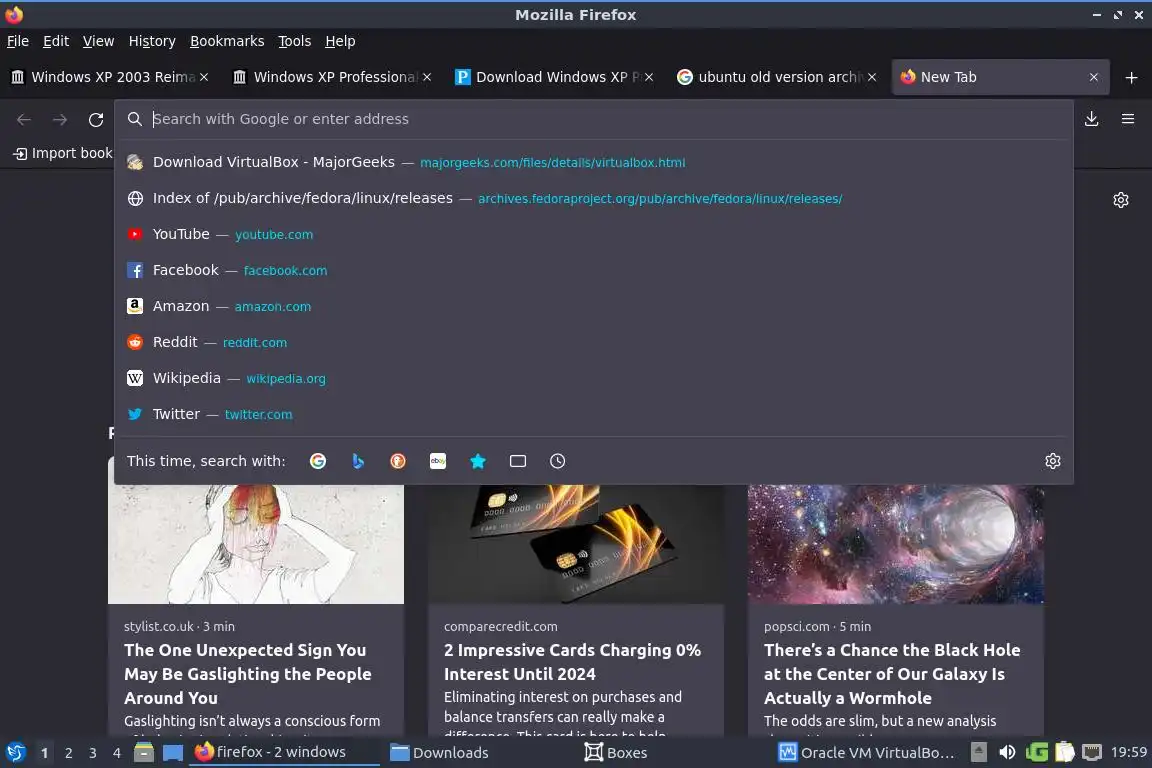Close the Windows XP 2003 Reimagined tab

(204, 77)
